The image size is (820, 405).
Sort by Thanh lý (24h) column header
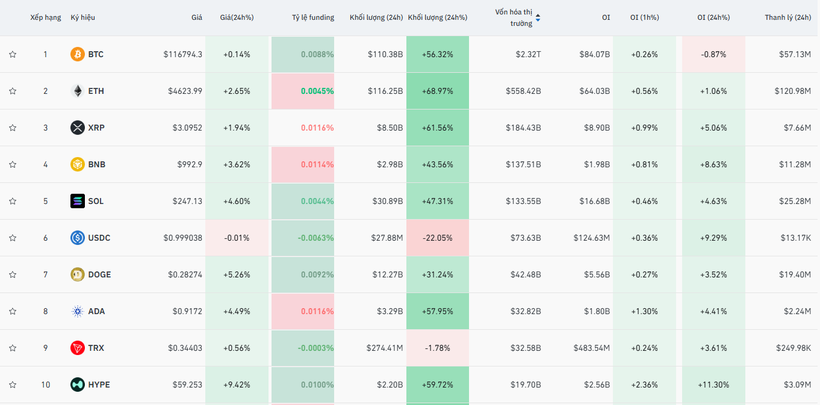pos(787,18)
